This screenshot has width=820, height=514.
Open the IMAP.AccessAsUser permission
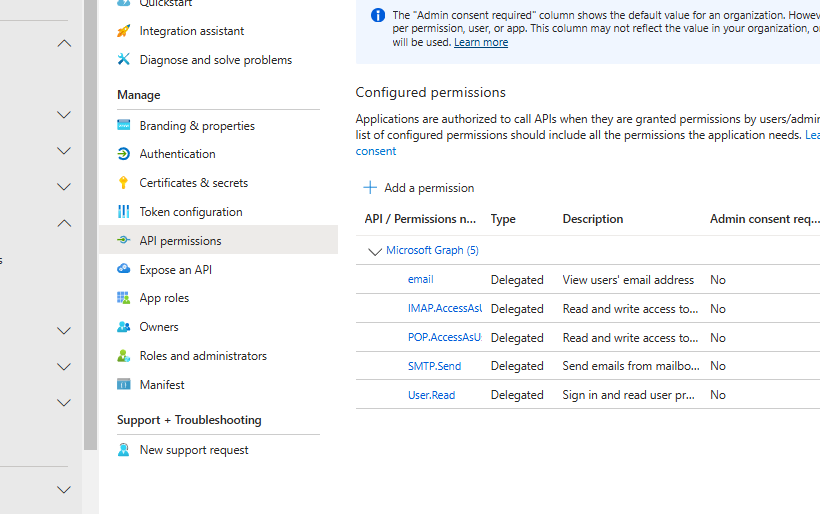[445, 308]
